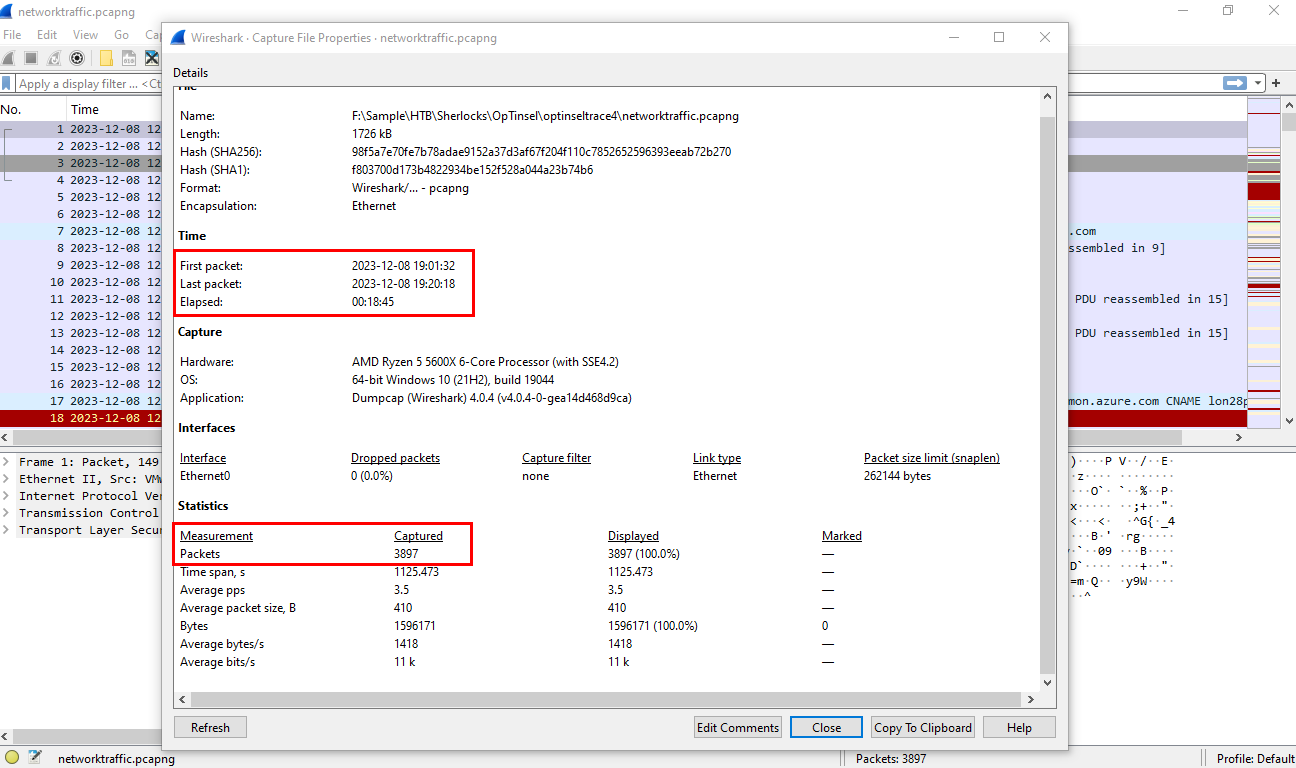1296x768 pixels.
Task: Click the Profile: Default status bar entry
Action: (x=1255, y=759)
